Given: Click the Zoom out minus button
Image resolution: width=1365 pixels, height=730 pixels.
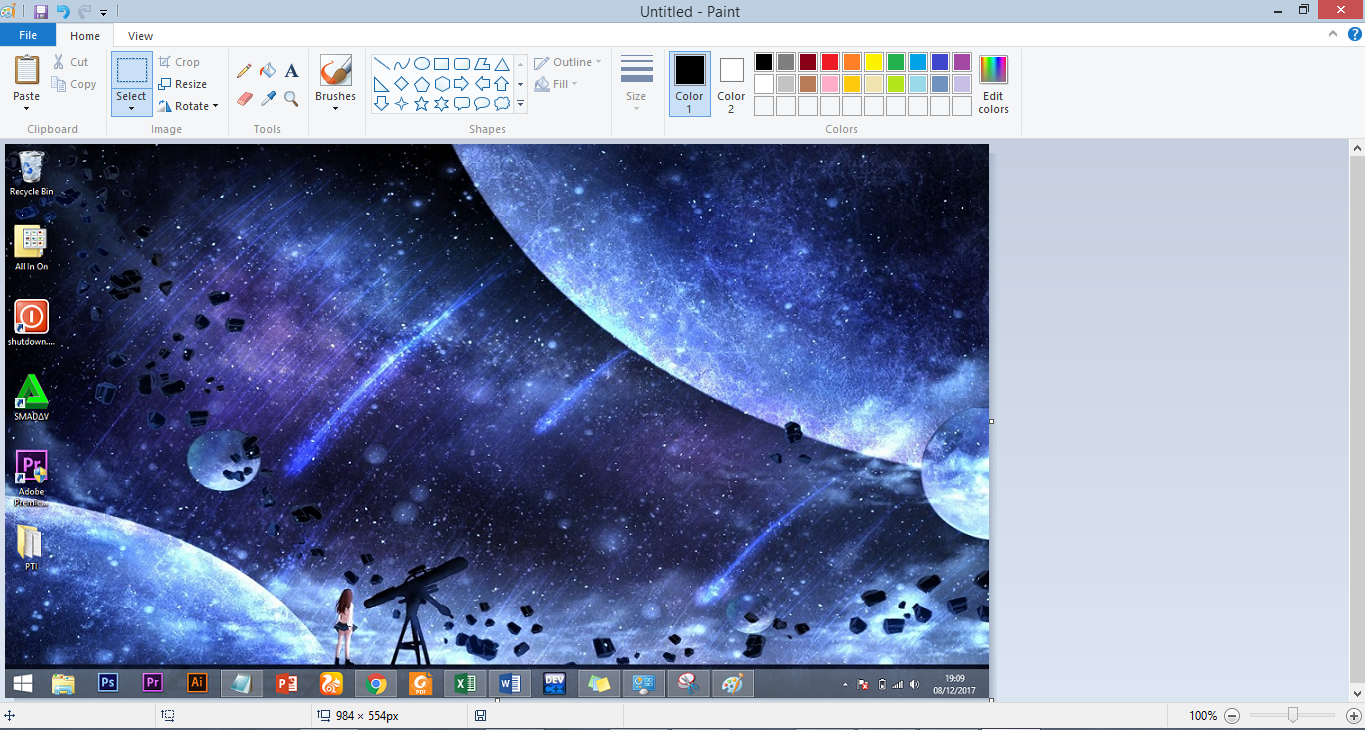Looking at the screenshot, I should [1232, 716].
